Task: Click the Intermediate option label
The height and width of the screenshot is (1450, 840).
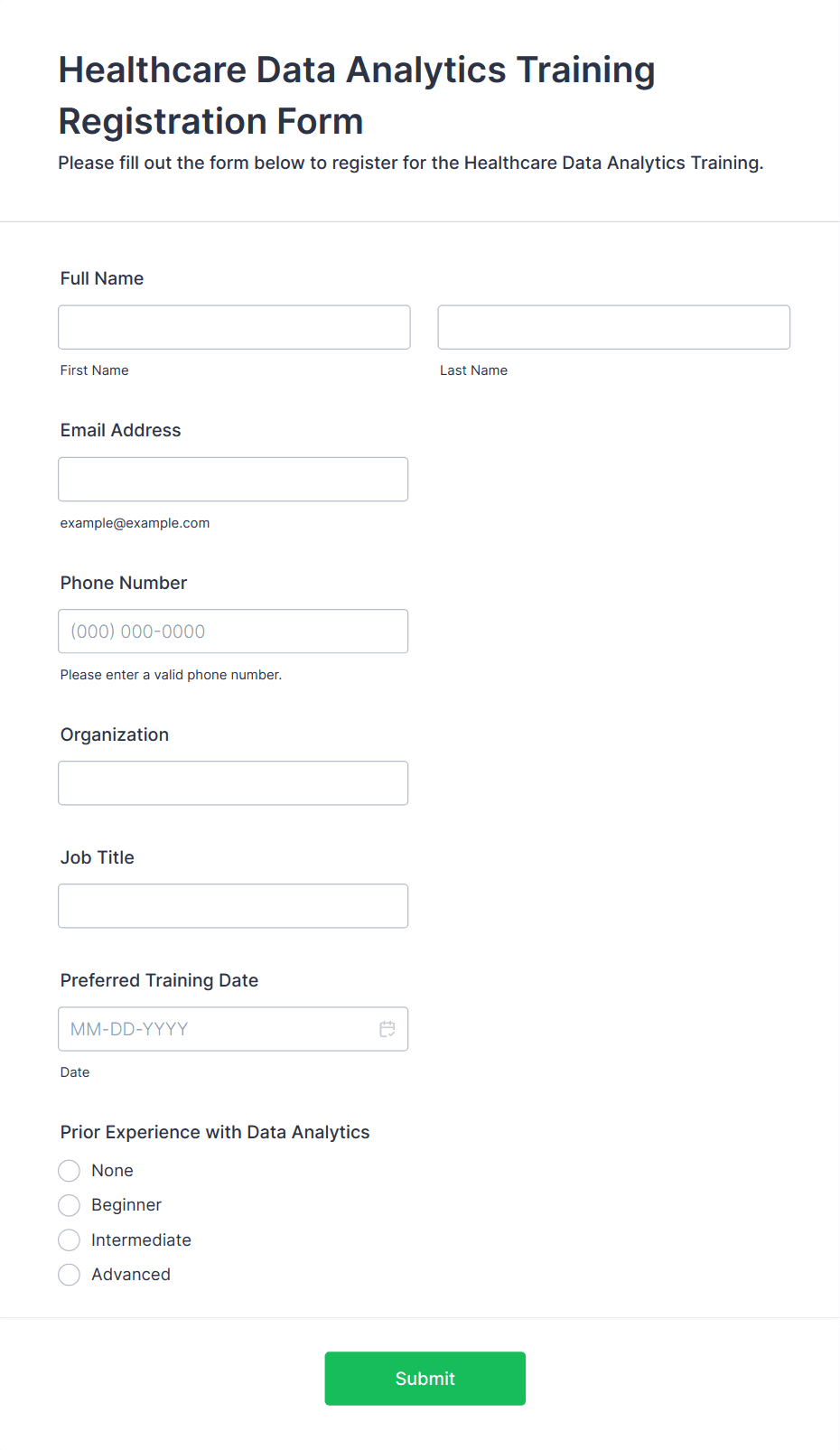Action: (x=141, y=1240)
